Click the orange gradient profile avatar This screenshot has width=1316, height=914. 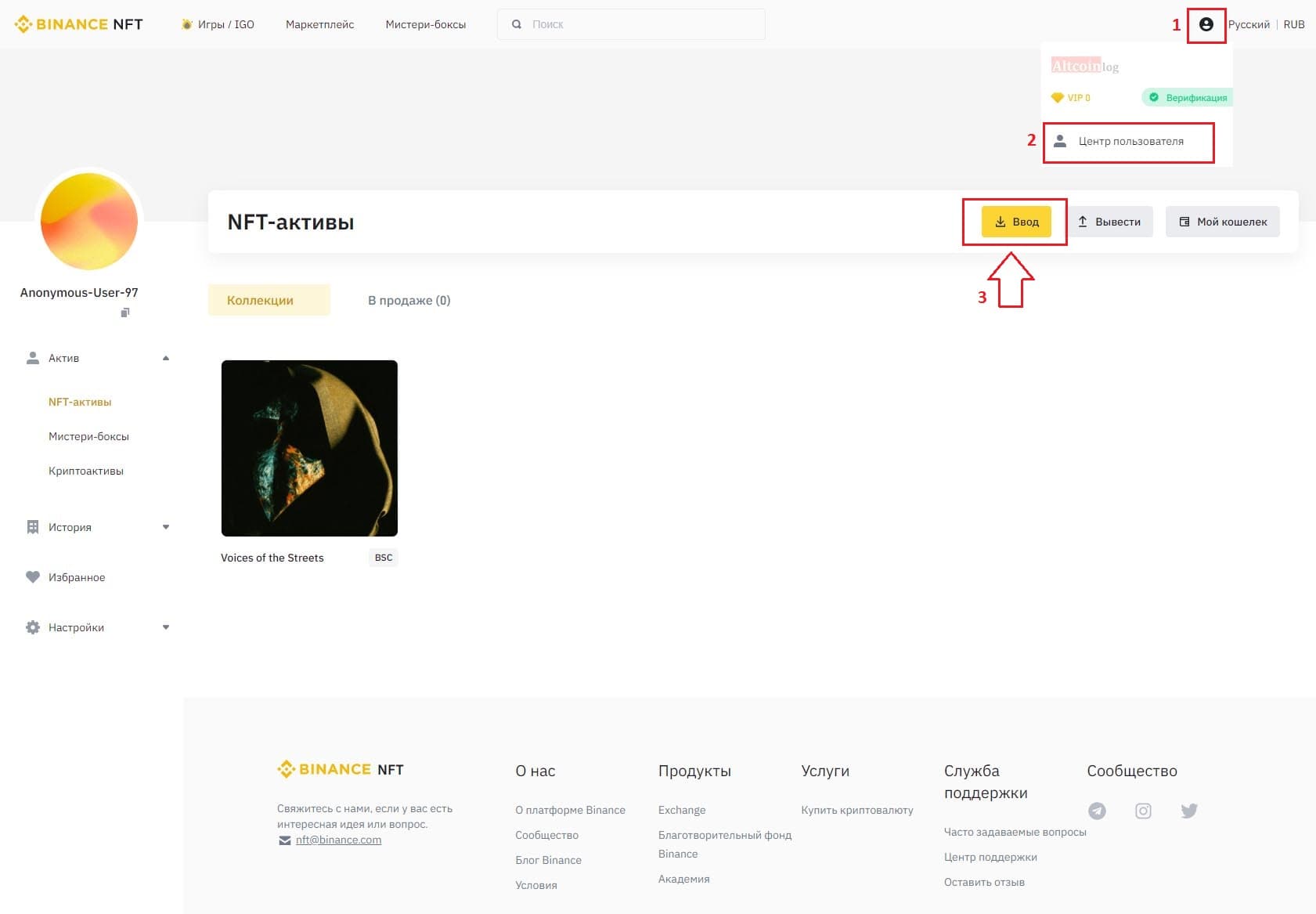point(89,222)
